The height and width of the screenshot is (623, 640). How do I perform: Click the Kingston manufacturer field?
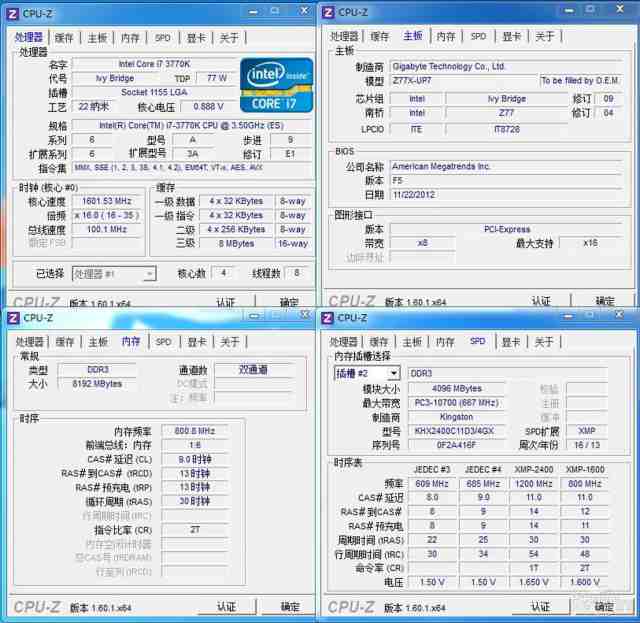click(456, 417)
